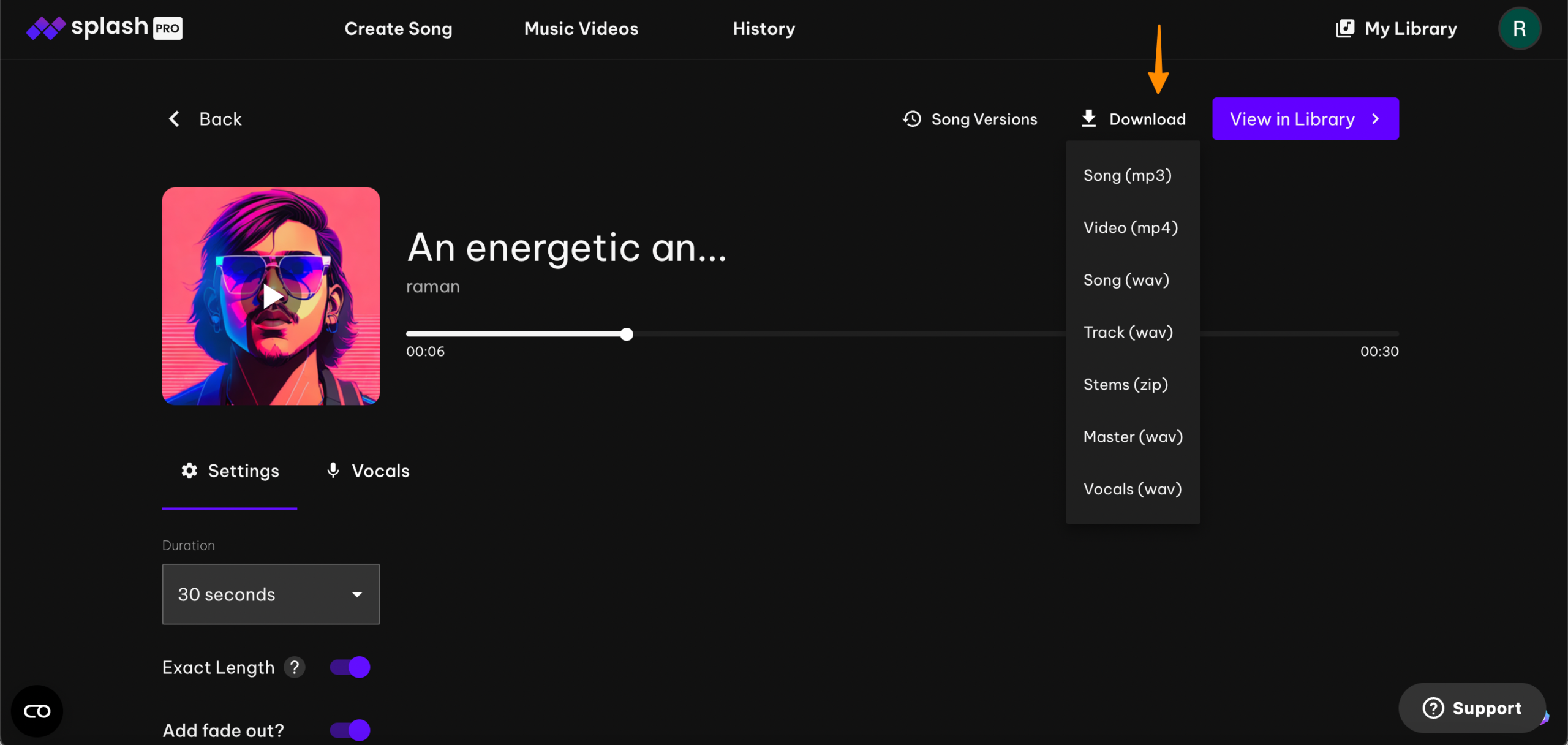The width and height of the screenshot is (1568, 745).
Task: Click the Download arrow icon
Action: click(x=1088, y=118)
